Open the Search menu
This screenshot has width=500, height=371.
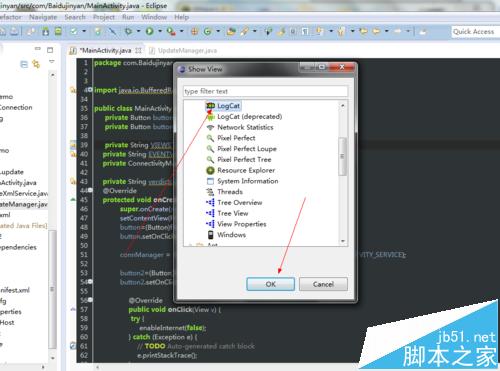click(75, 17)
